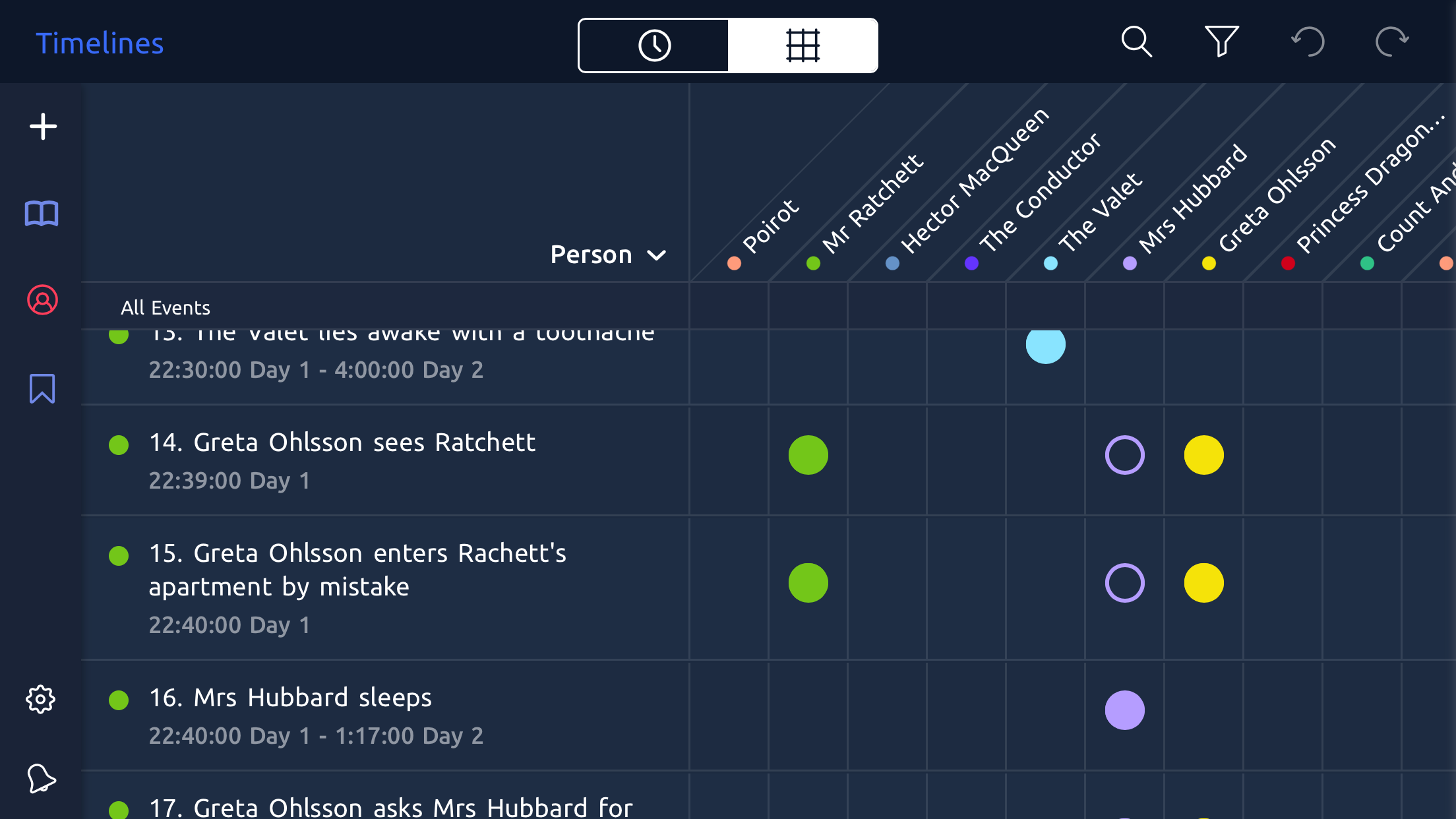Viewport: 1456px width, 819px height.
Task: Open search with the magnifying glass
Action: tap(1136, 43)
